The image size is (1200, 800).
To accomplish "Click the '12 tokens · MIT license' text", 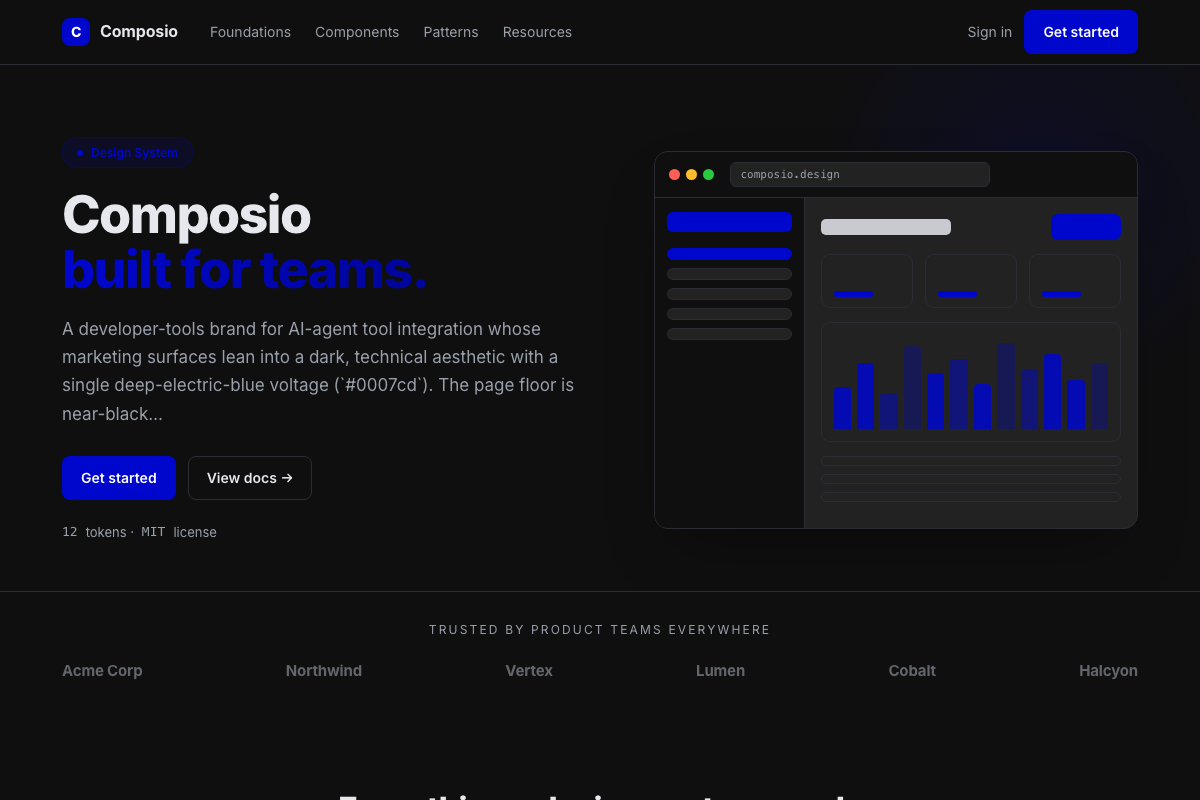I will click(x=139, y=532).
